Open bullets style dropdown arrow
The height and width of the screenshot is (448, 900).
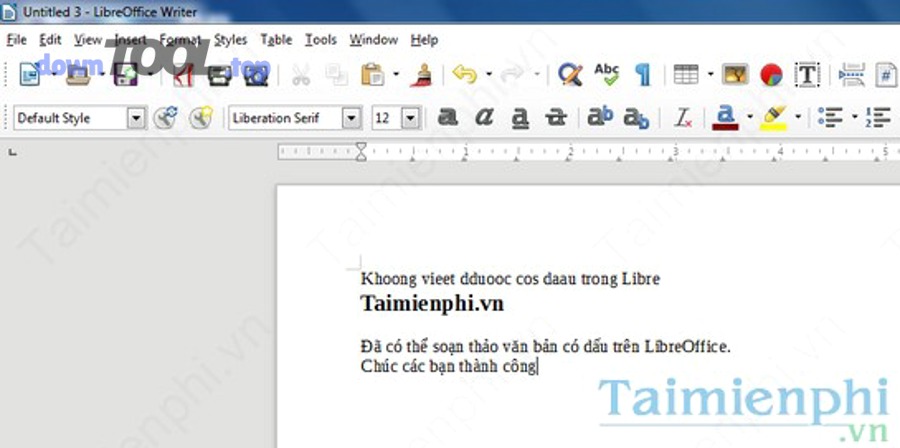[x=854, y=118]
